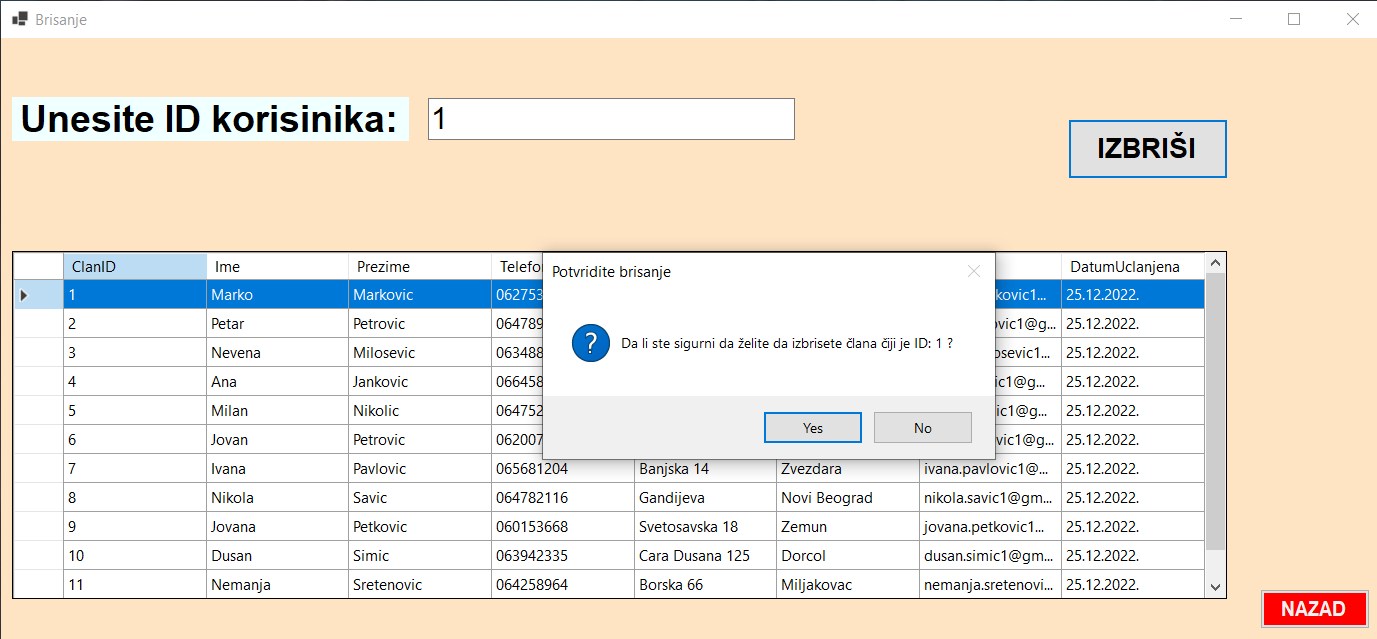Select phone cell 060153668

coord(563,527)
